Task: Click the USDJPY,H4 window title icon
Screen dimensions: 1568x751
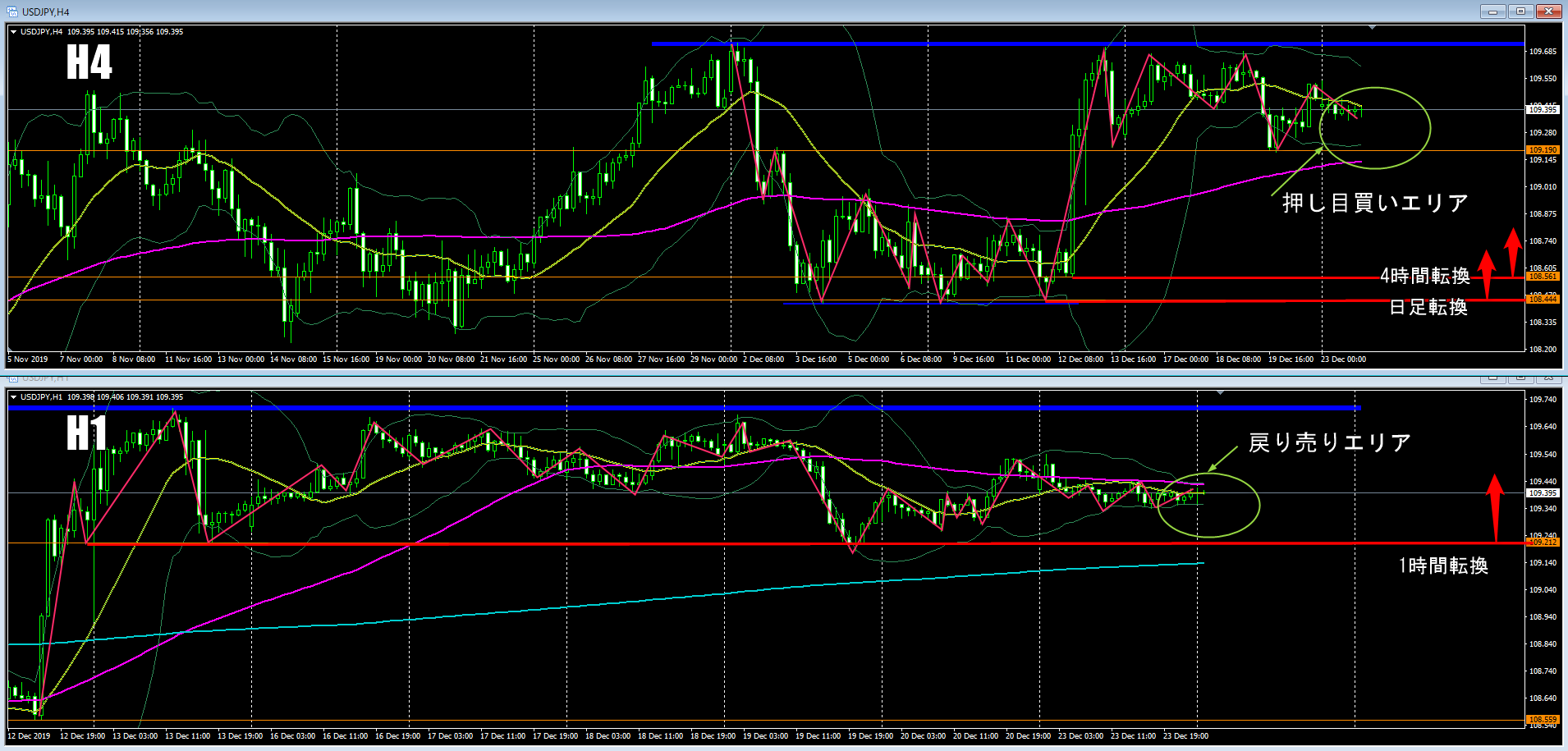Action: pos(11,11)
